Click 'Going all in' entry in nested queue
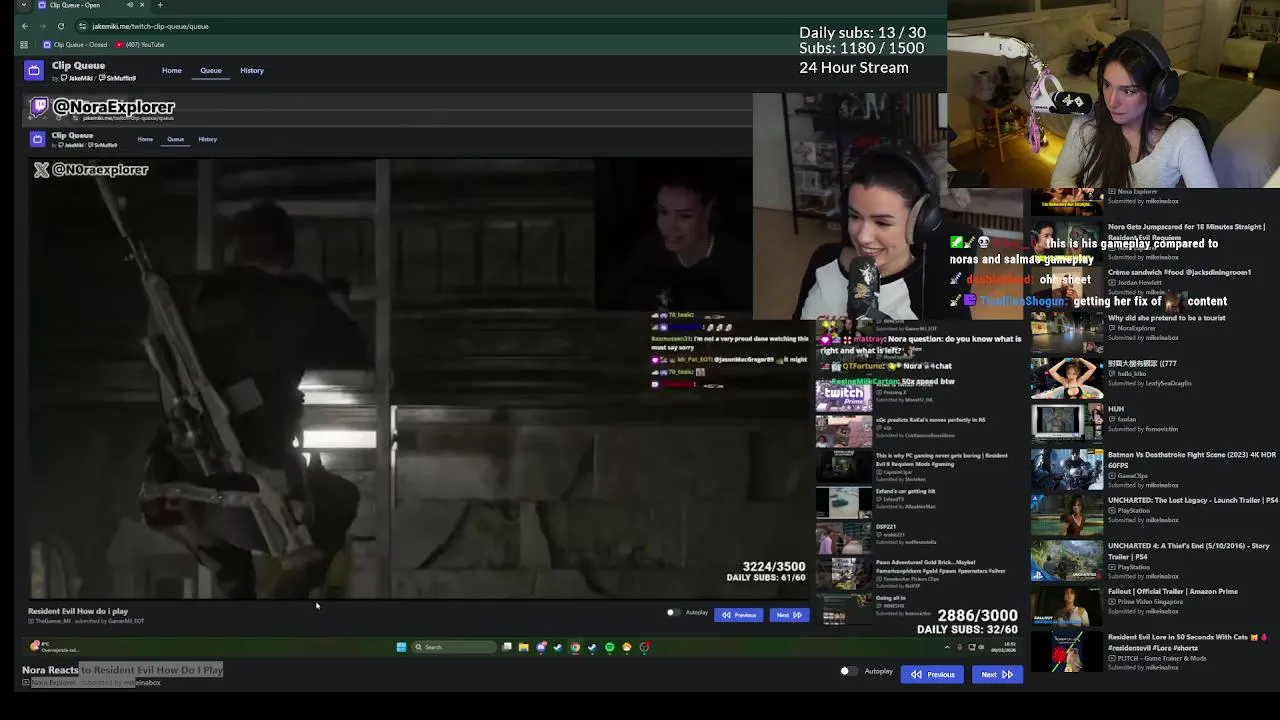The width and height of the screenshot is (1280, 720). (x=891, y=598)
